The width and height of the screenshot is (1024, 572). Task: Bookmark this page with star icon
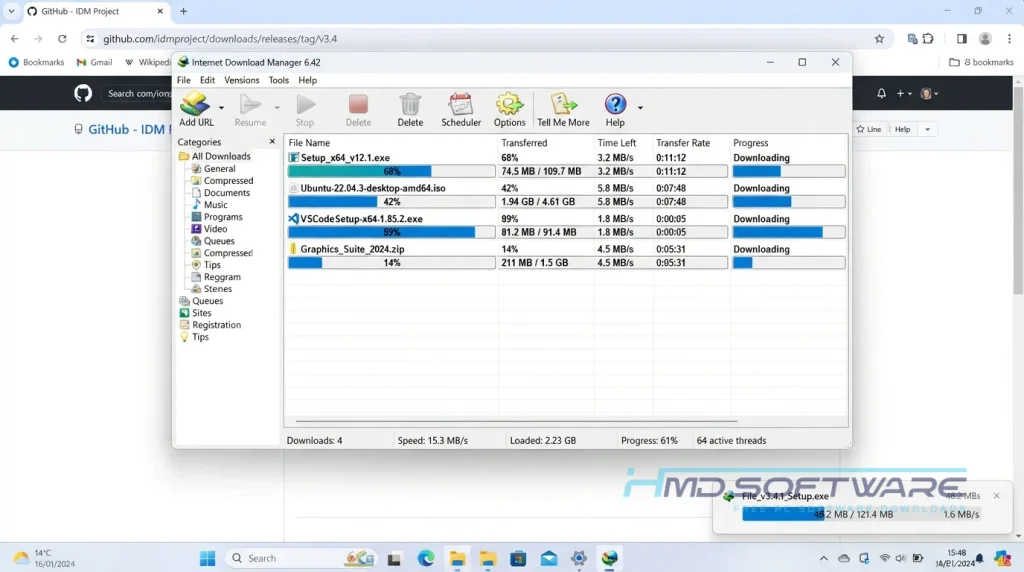[879, 39]
